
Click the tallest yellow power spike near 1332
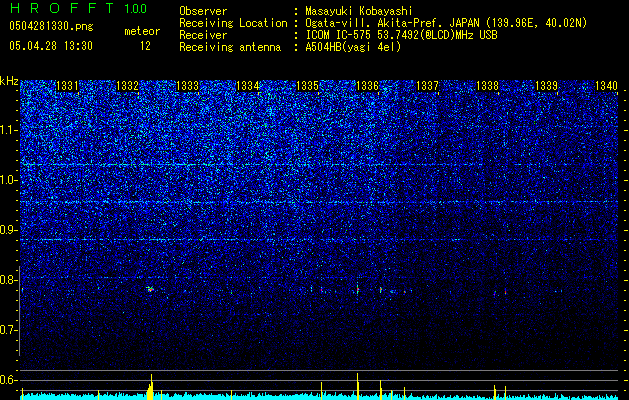point(151,387)
